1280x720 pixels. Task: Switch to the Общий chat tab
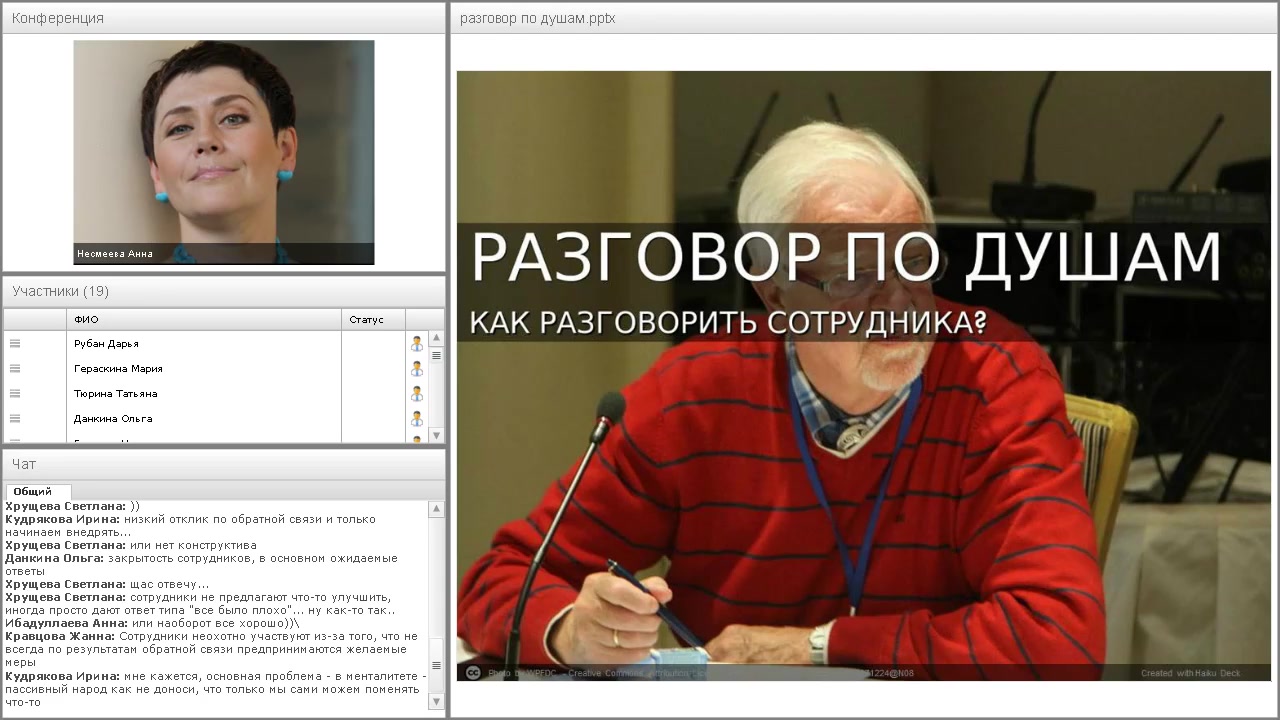click(x=37, y=491)
